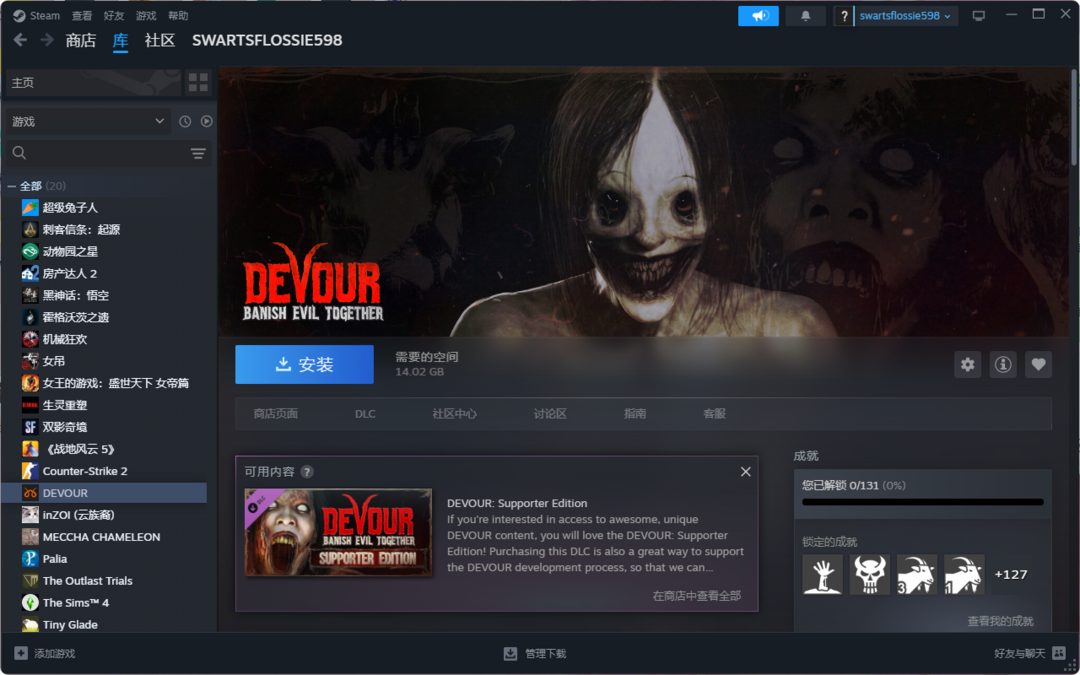The image size is (1080, 675).
Task: Install DEVOUR with the 安装 button
Action: (304, 364)
